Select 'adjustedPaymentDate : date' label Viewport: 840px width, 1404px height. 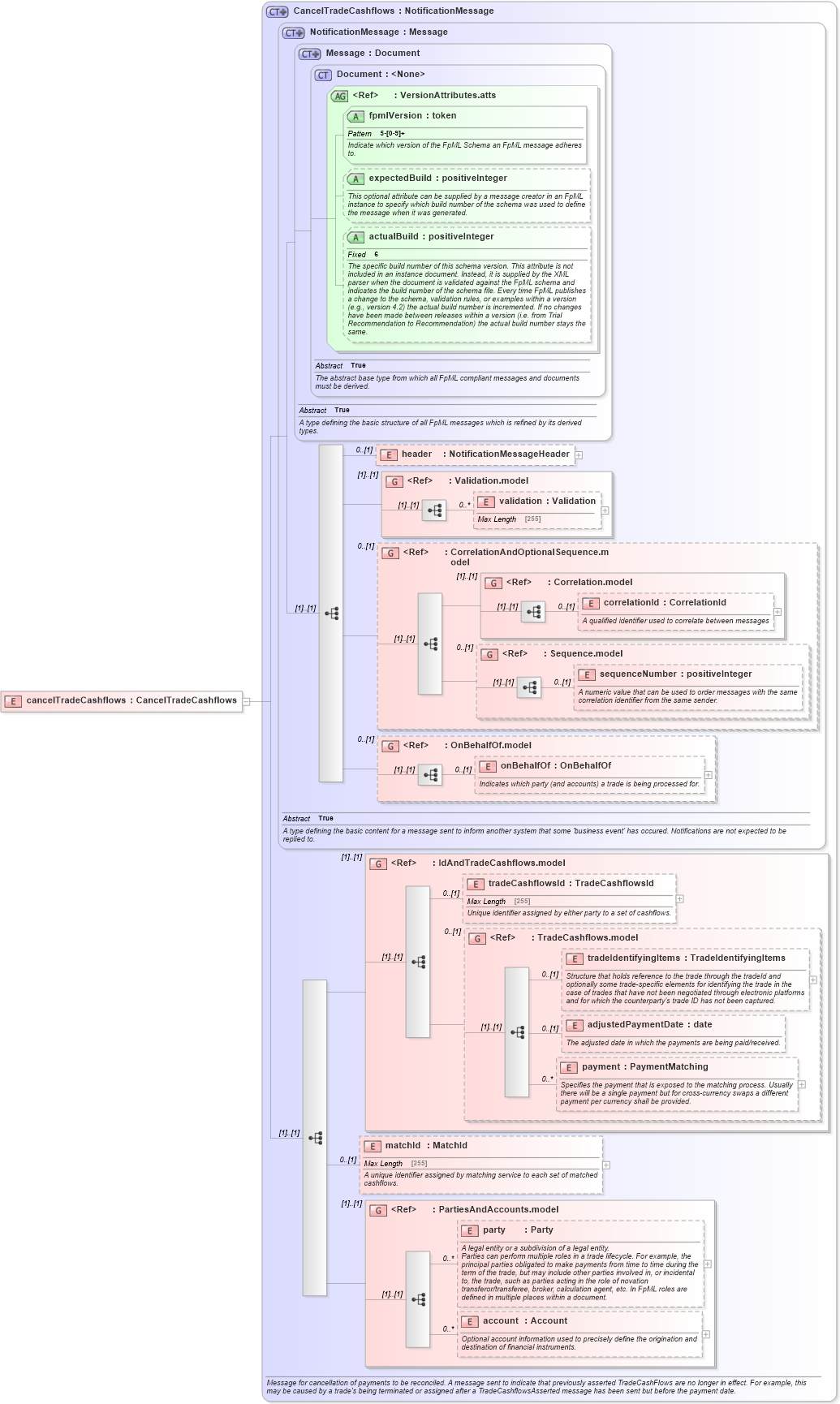coord(649,1025)
